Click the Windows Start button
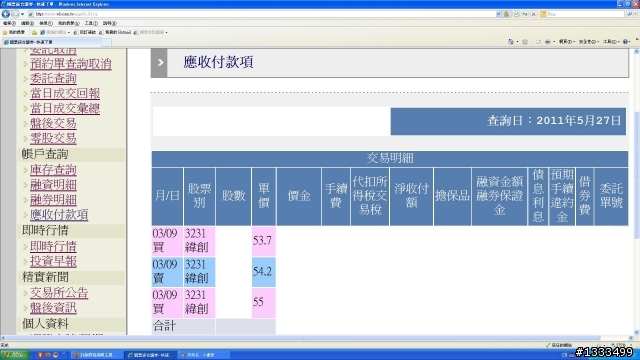 15,355
